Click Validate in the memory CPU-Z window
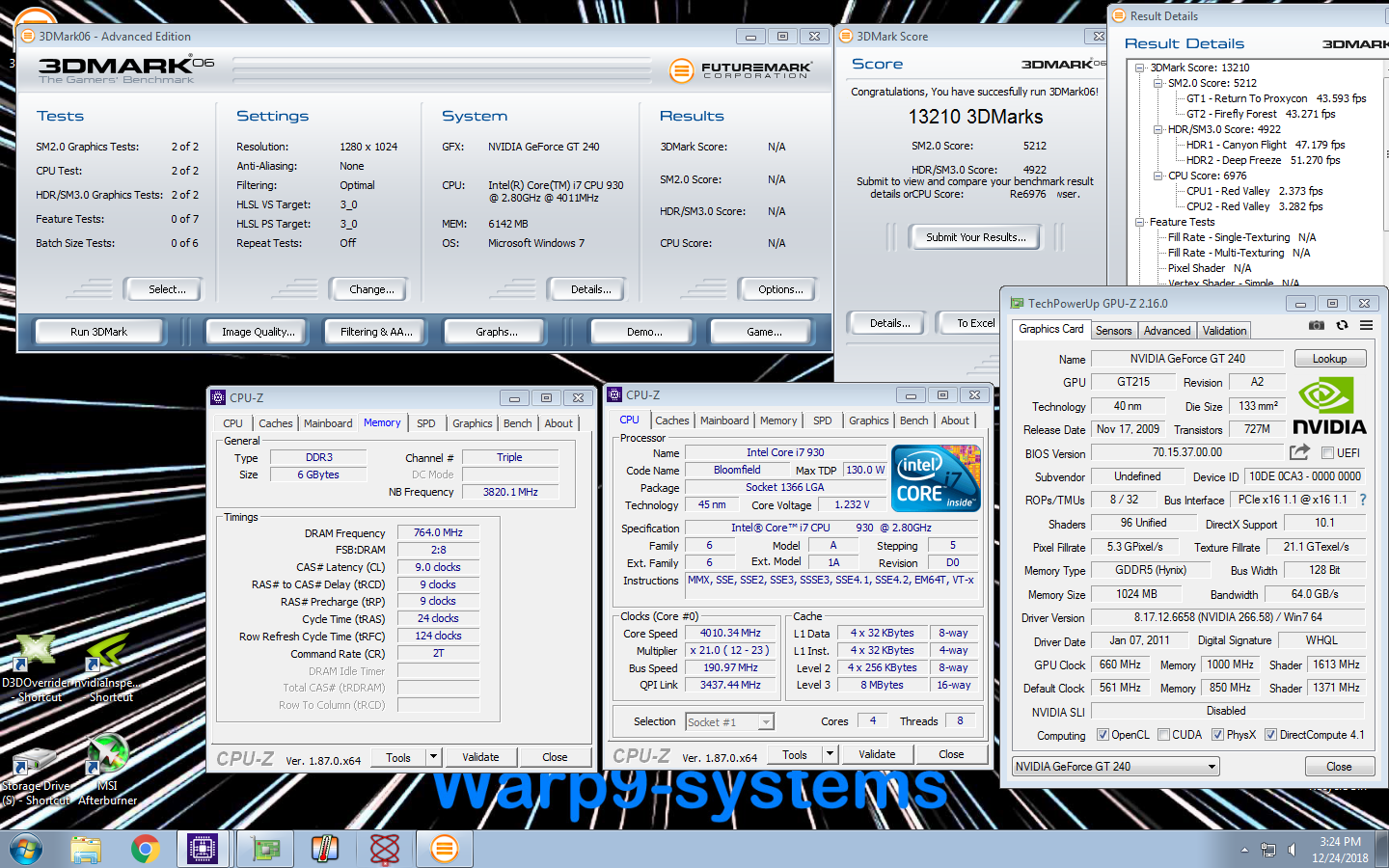 coord(480,757)
